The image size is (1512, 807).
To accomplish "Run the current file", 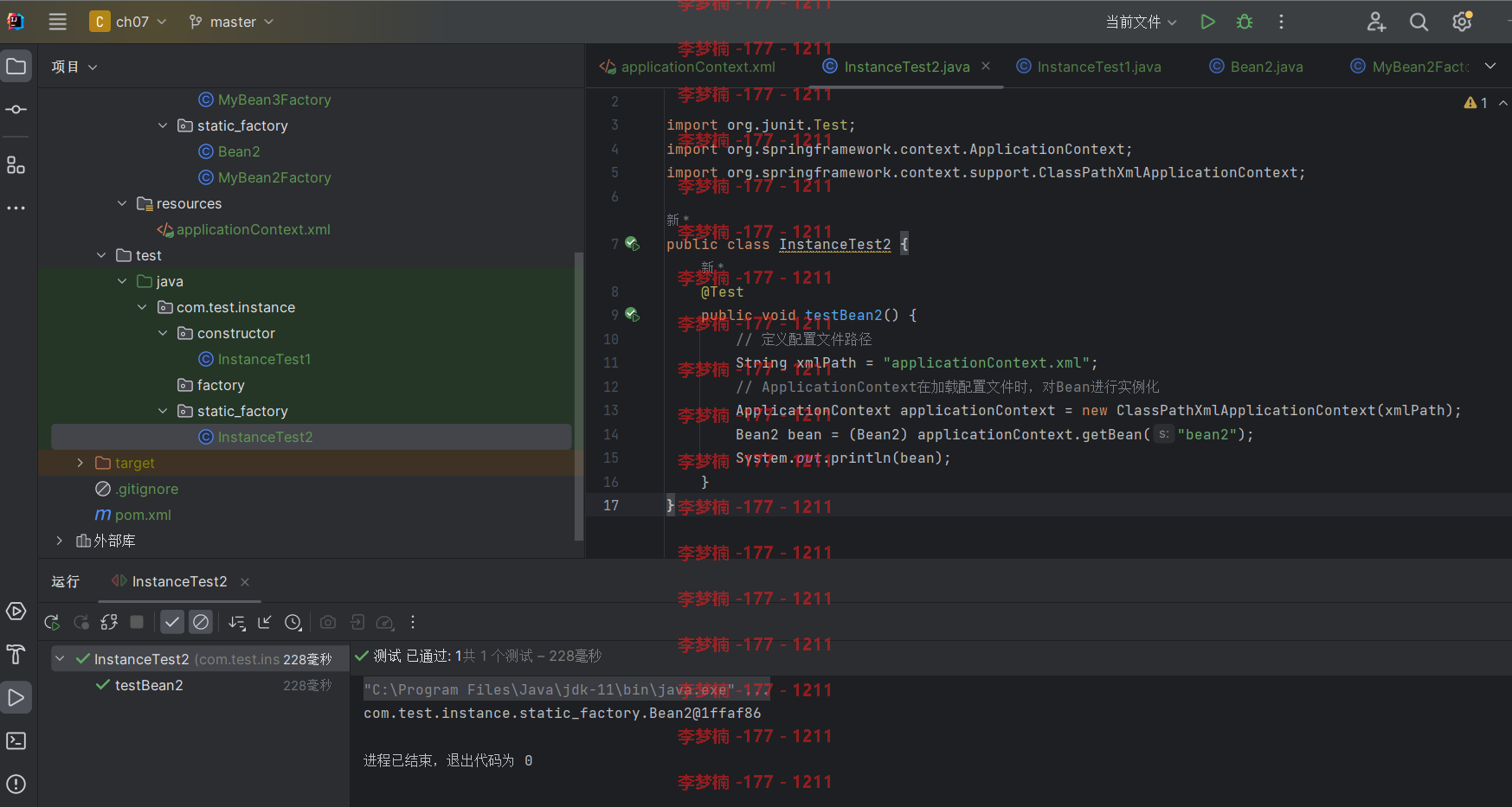I will coord(1207,22).
